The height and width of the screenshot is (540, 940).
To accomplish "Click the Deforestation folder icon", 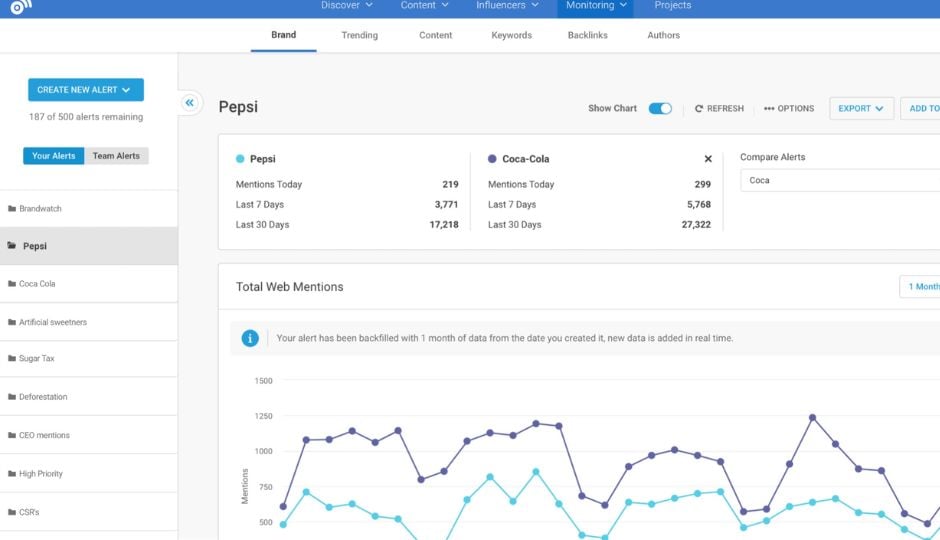I will 12,397.
